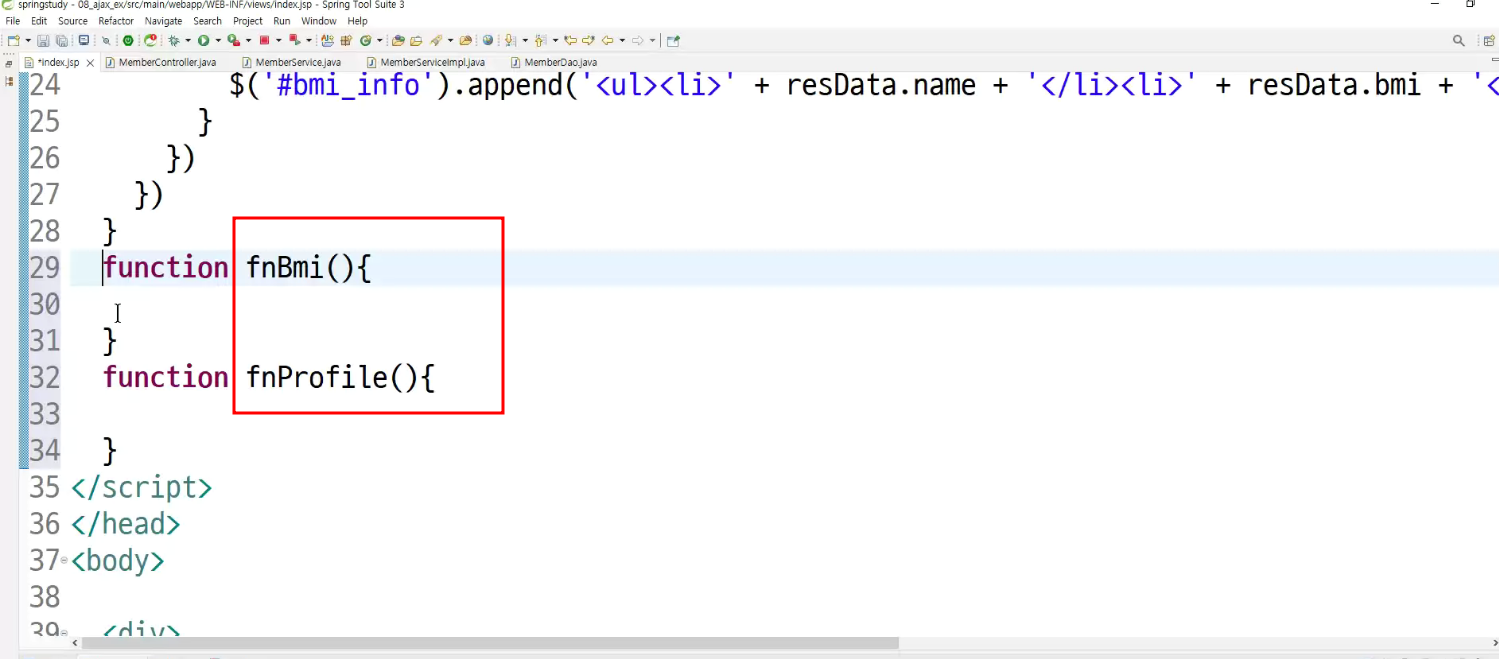Expand the Run configurations dropdown arrow
This screenshot has width=1499, height=659.
click(x=217, y=41)
